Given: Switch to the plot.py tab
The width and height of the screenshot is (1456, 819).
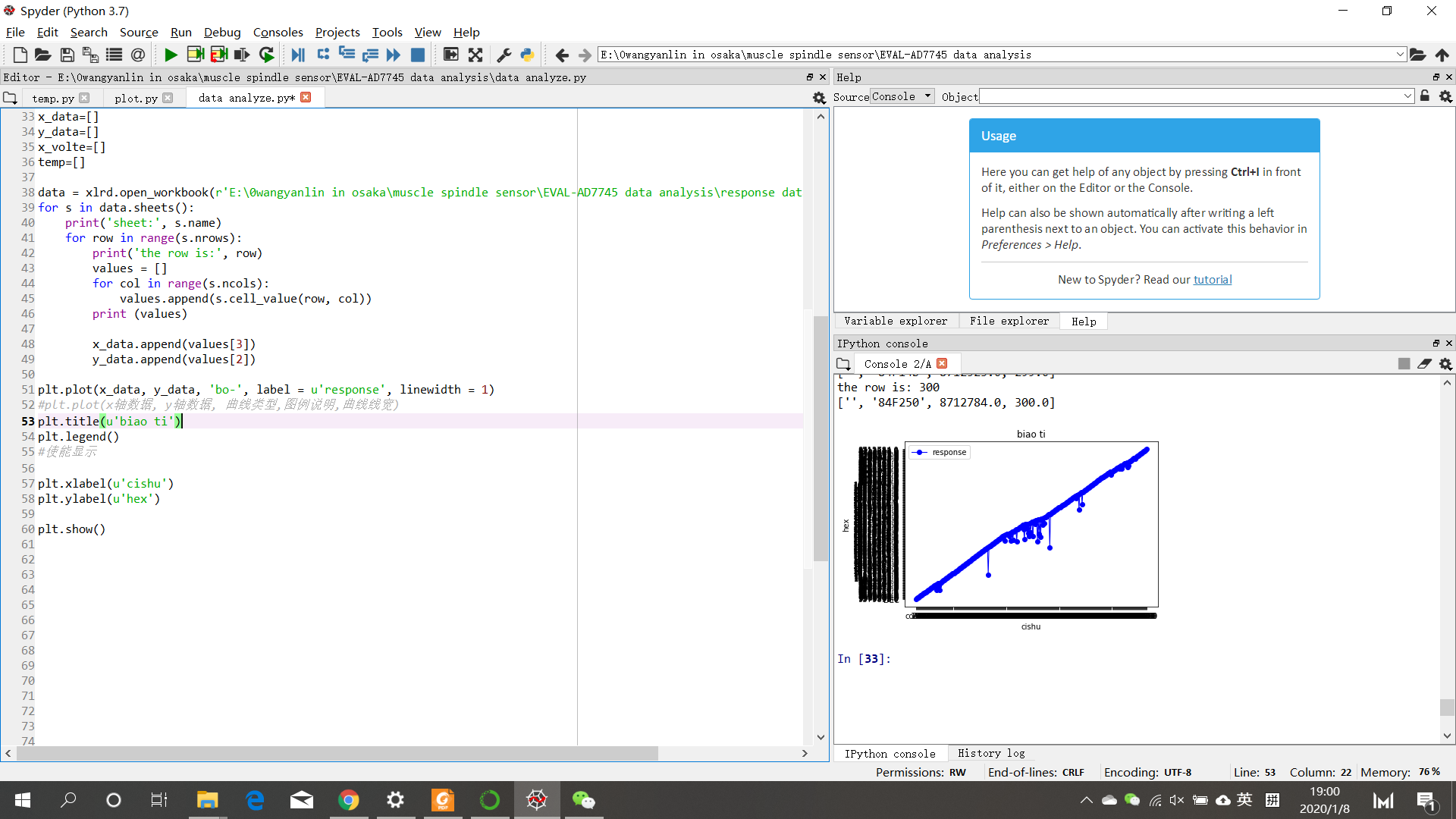Looking at the screenshot, I should tap(136, 98).
